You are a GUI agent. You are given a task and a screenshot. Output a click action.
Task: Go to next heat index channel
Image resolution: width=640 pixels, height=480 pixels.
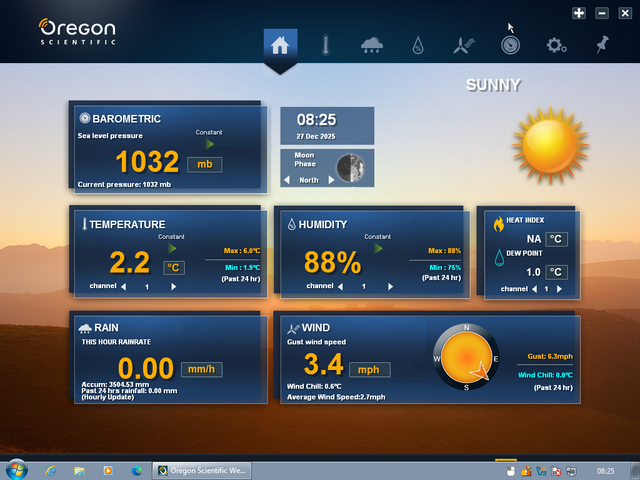pyautogui.click(x=561, y=289)
